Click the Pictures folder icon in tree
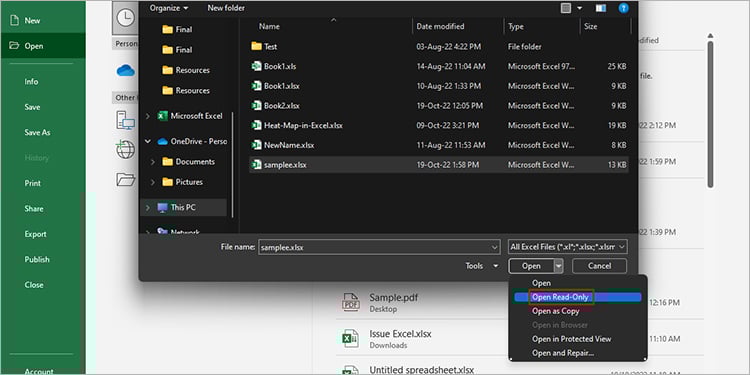750x375 pixels. (167, 182)
